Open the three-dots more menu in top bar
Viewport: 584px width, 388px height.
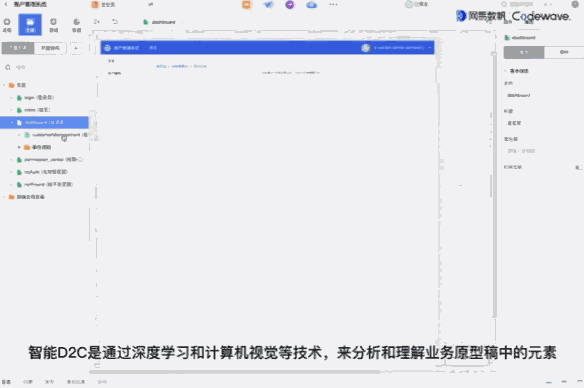click(333, 4)
